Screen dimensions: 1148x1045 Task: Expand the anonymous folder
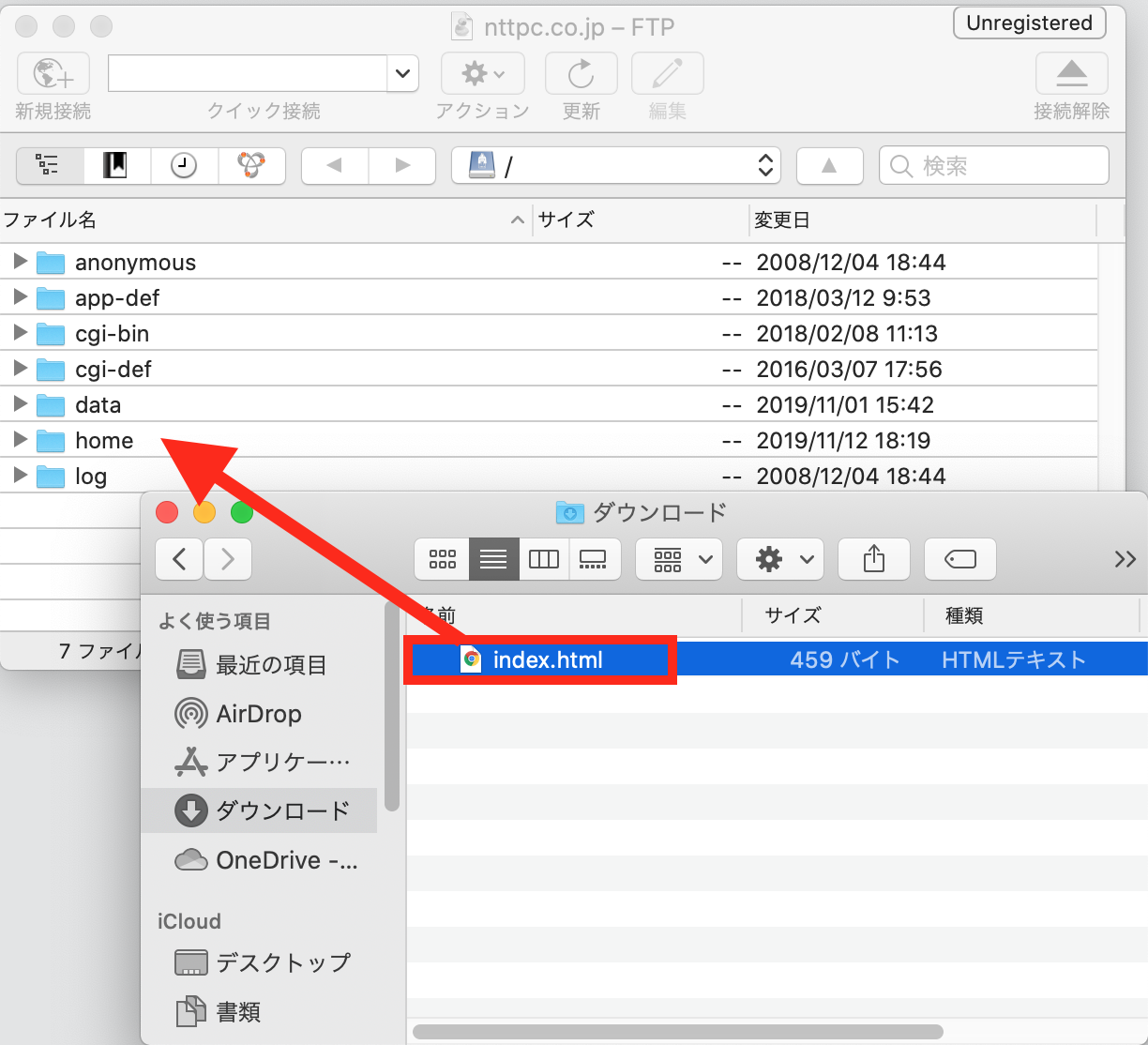(20, 262)
